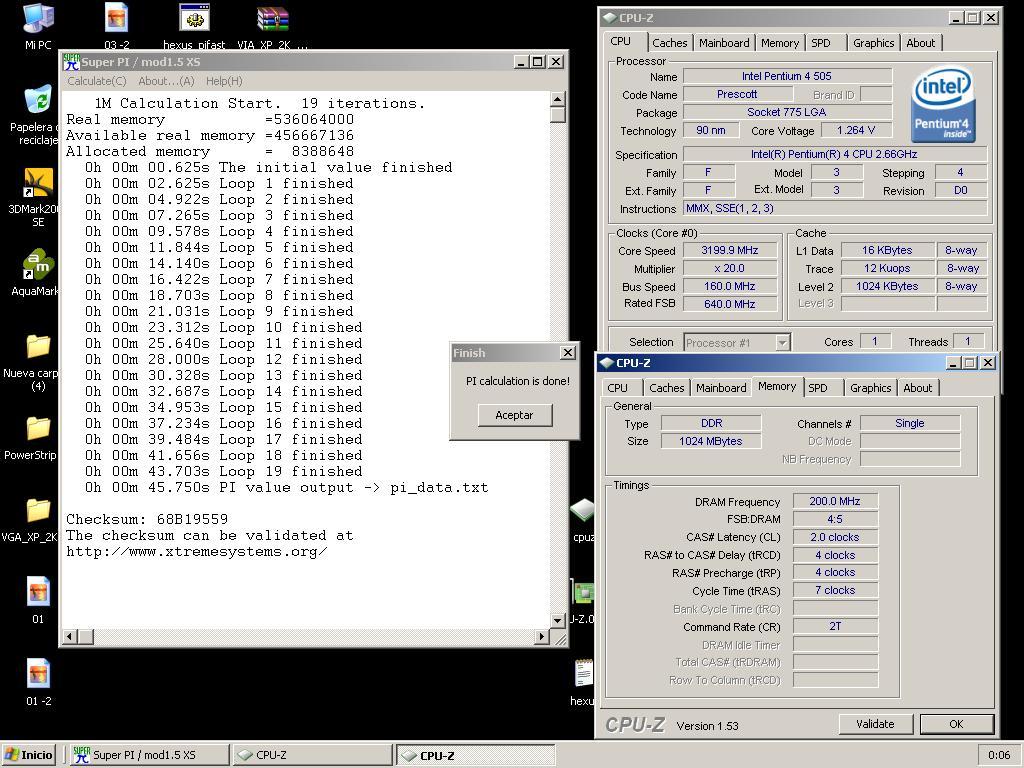Select Graphics tab in lower CPU-Z window
The width and height of the screenshot is (1024, 768).
870,388
